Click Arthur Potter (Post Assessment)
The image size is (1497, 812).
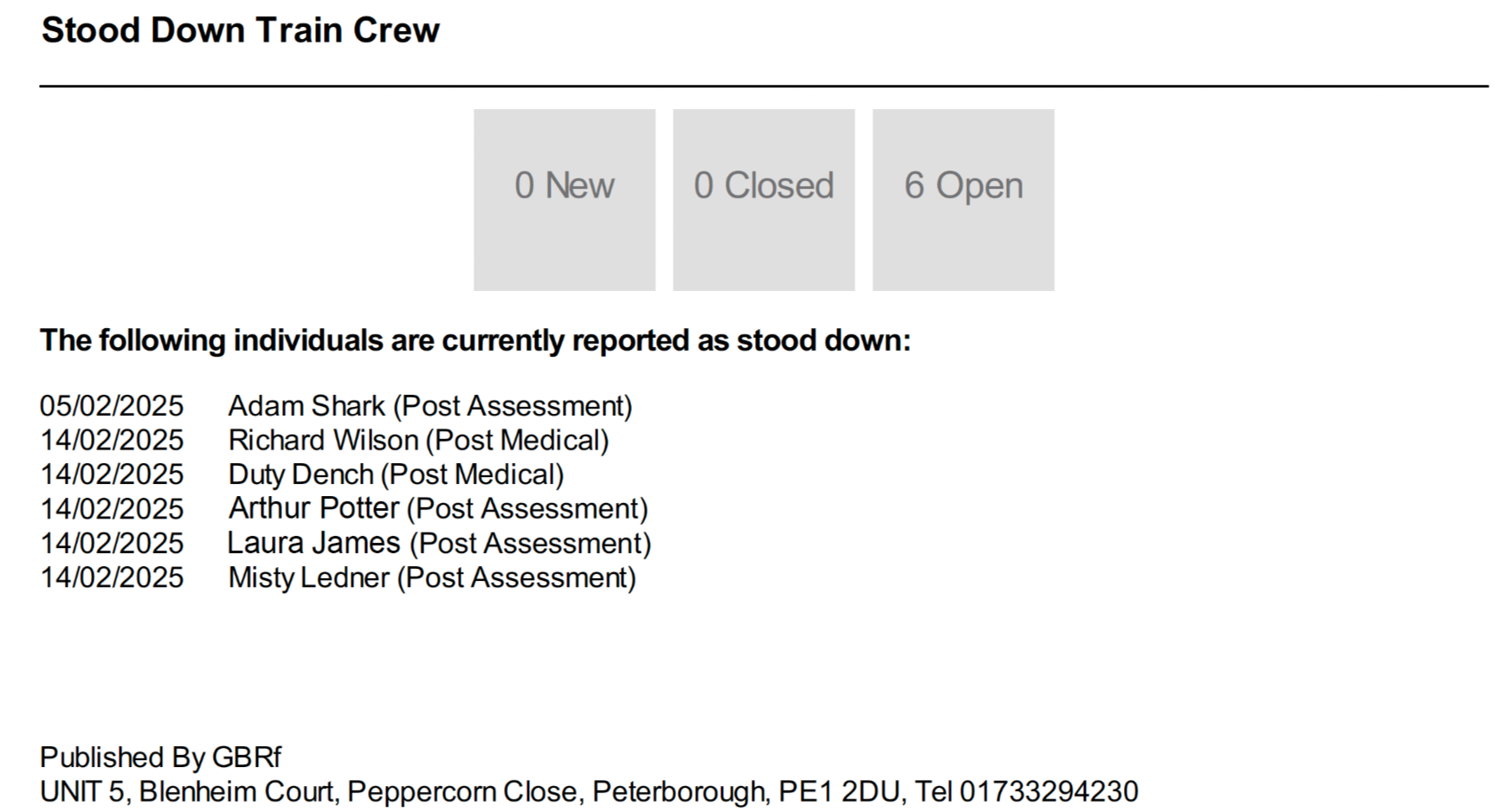coord(438,508)
